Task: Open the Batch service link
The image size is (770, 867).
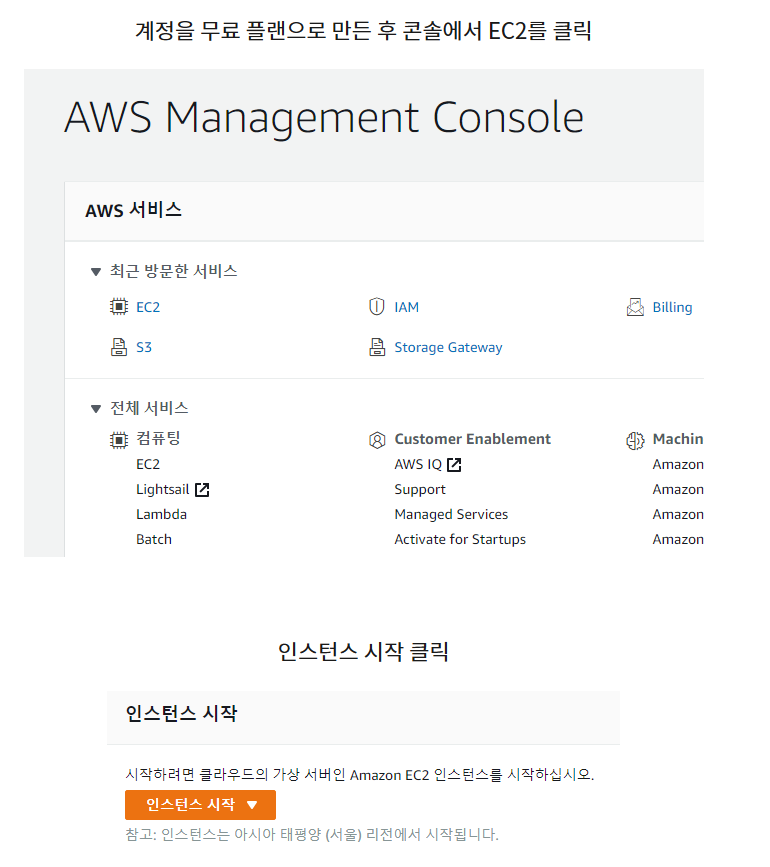Action: pos(153,538)
